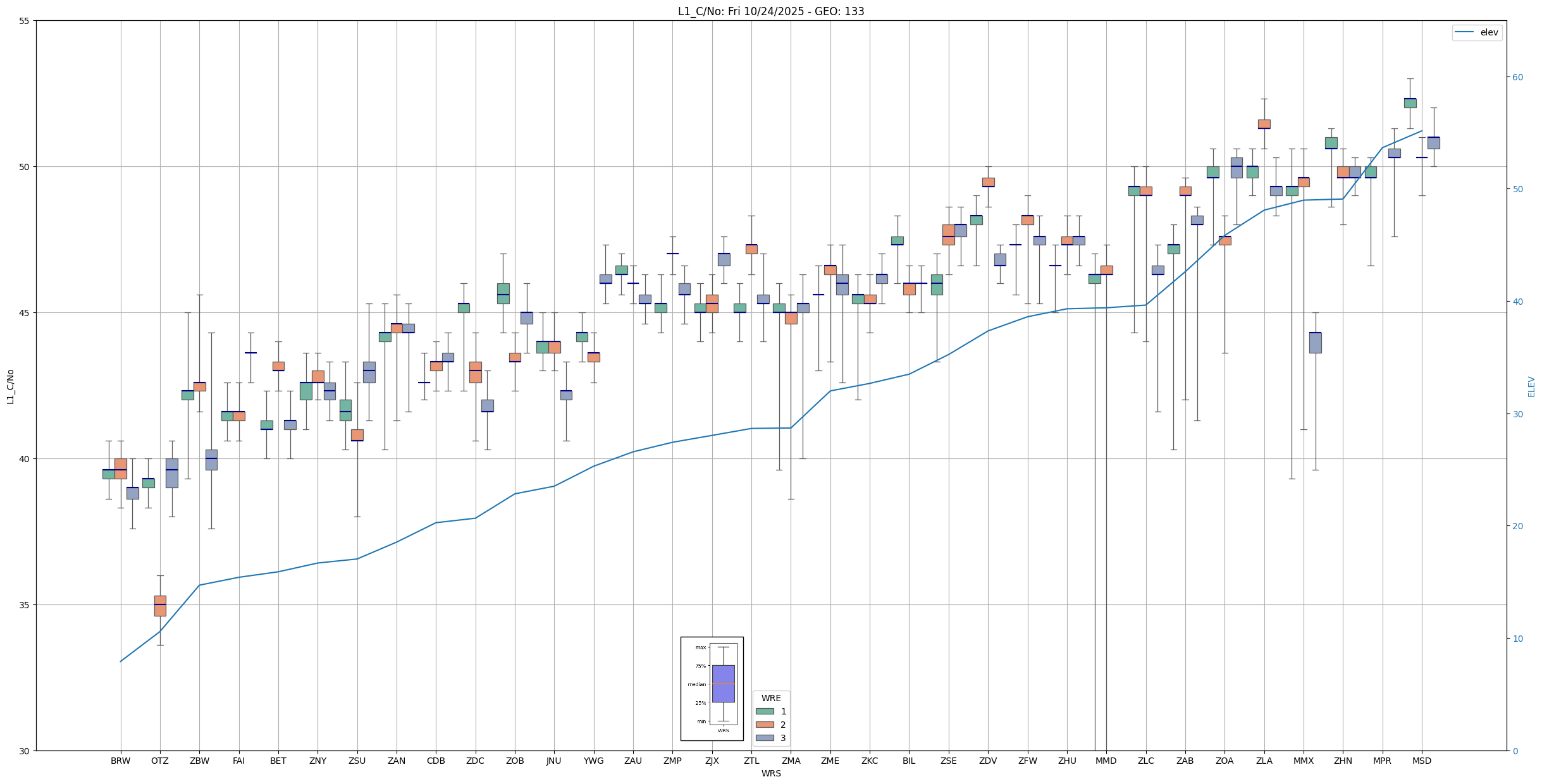Click the BRW station tick label
The height and width of the screenshot is (784, 1542).
coord(120,761)
